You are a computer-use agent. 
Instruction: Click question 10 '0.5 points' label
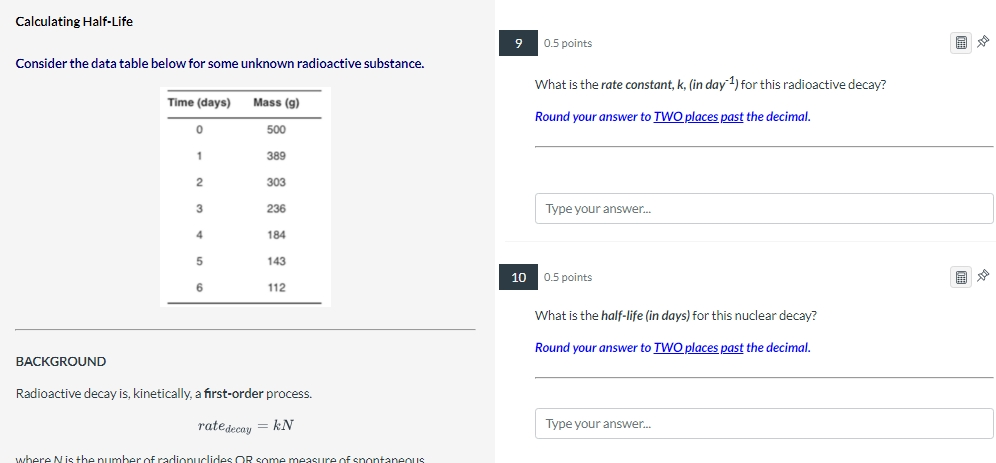[568, 277]
